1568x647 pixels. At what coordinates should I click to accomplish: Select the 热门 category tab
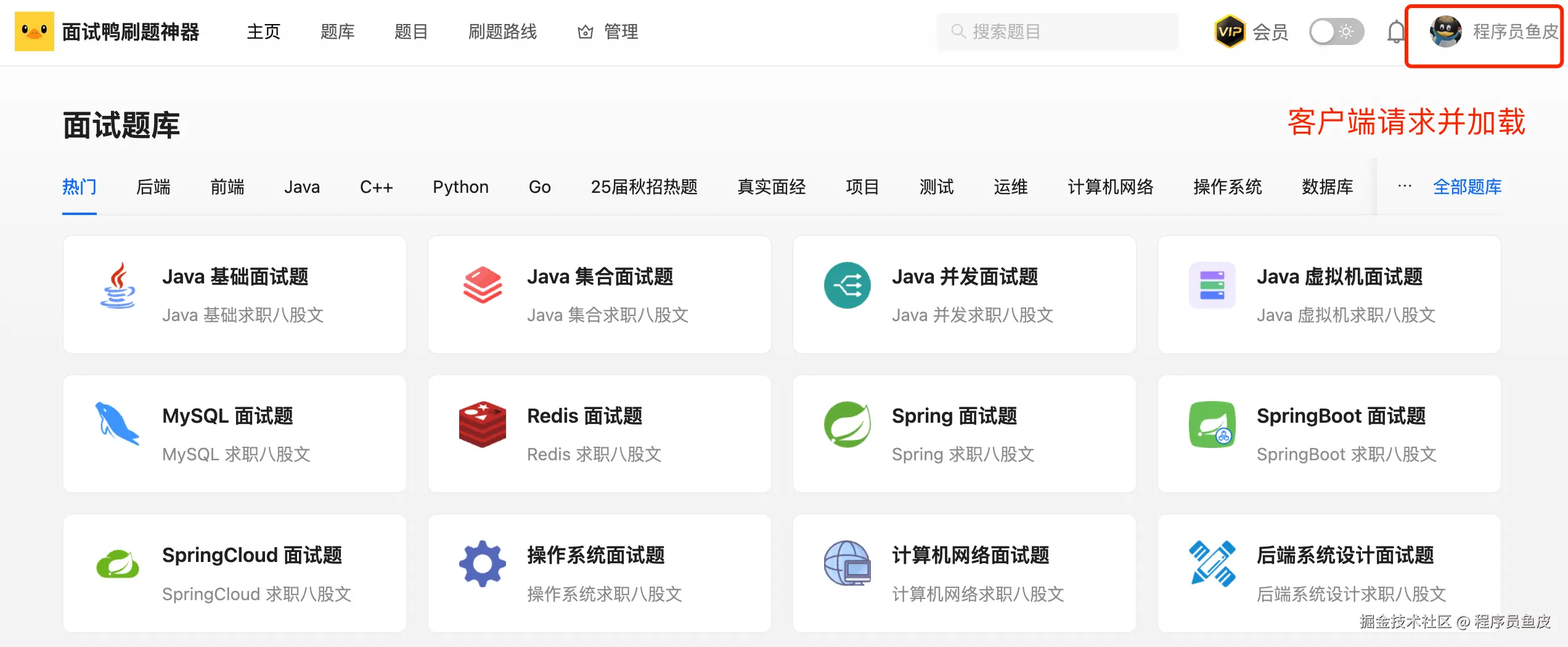[80, 187]
